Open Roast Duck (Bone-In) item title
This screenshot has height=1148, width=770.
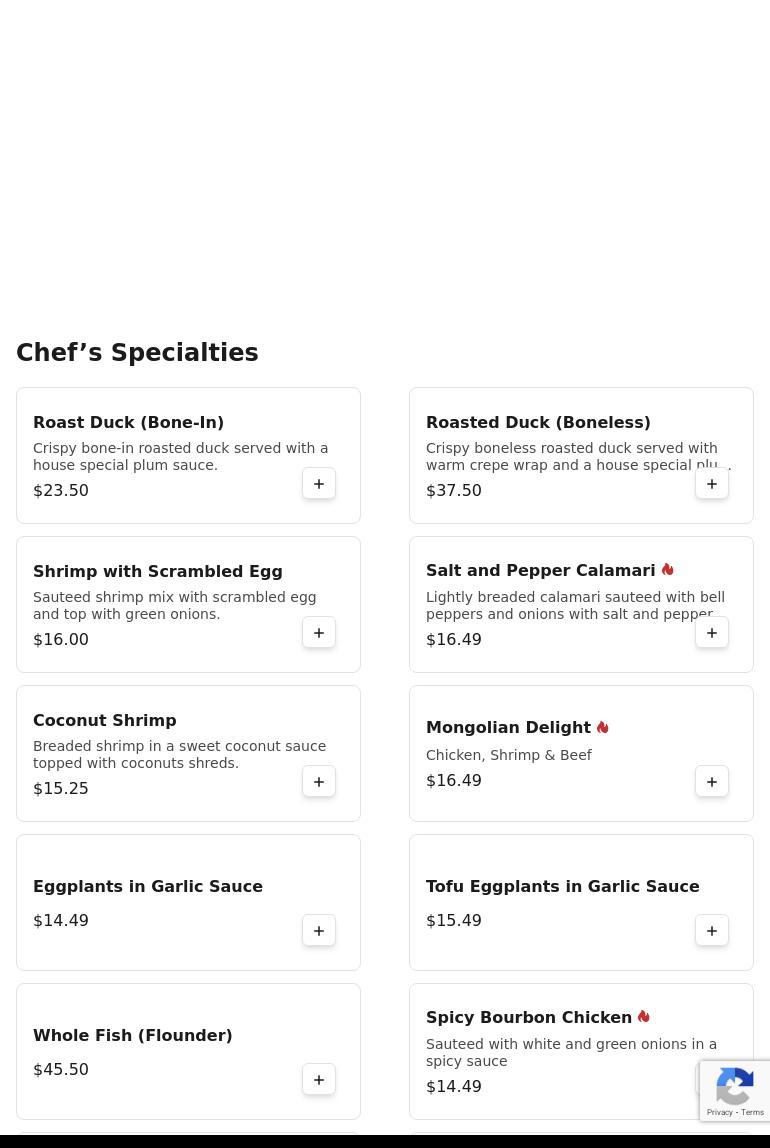click(x=128, y=422)
